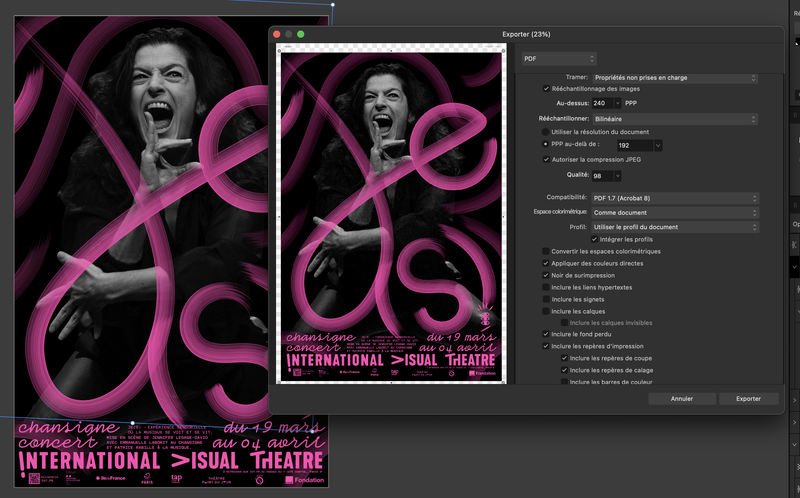Click the Qualité value field
This screenshot has width=800, height=498.
pyautogui.click(x=600, y=176)
